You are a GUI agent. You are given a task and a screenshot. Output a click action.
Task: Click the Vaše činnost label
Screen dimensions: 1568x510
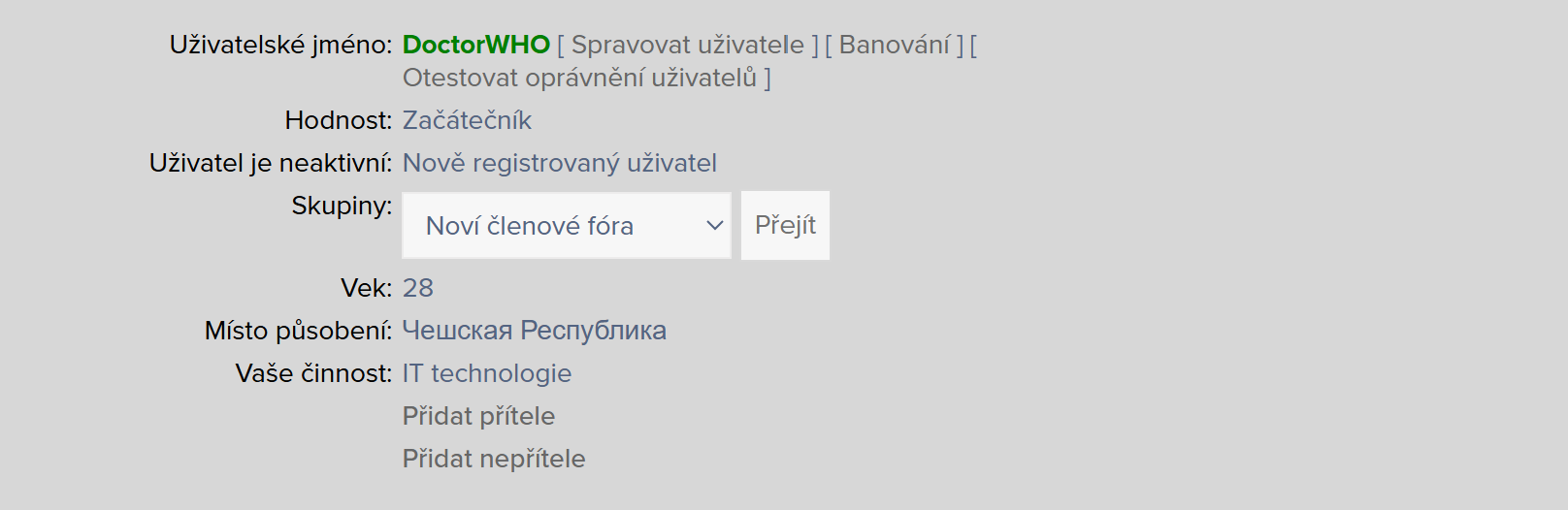click(313, 373)
